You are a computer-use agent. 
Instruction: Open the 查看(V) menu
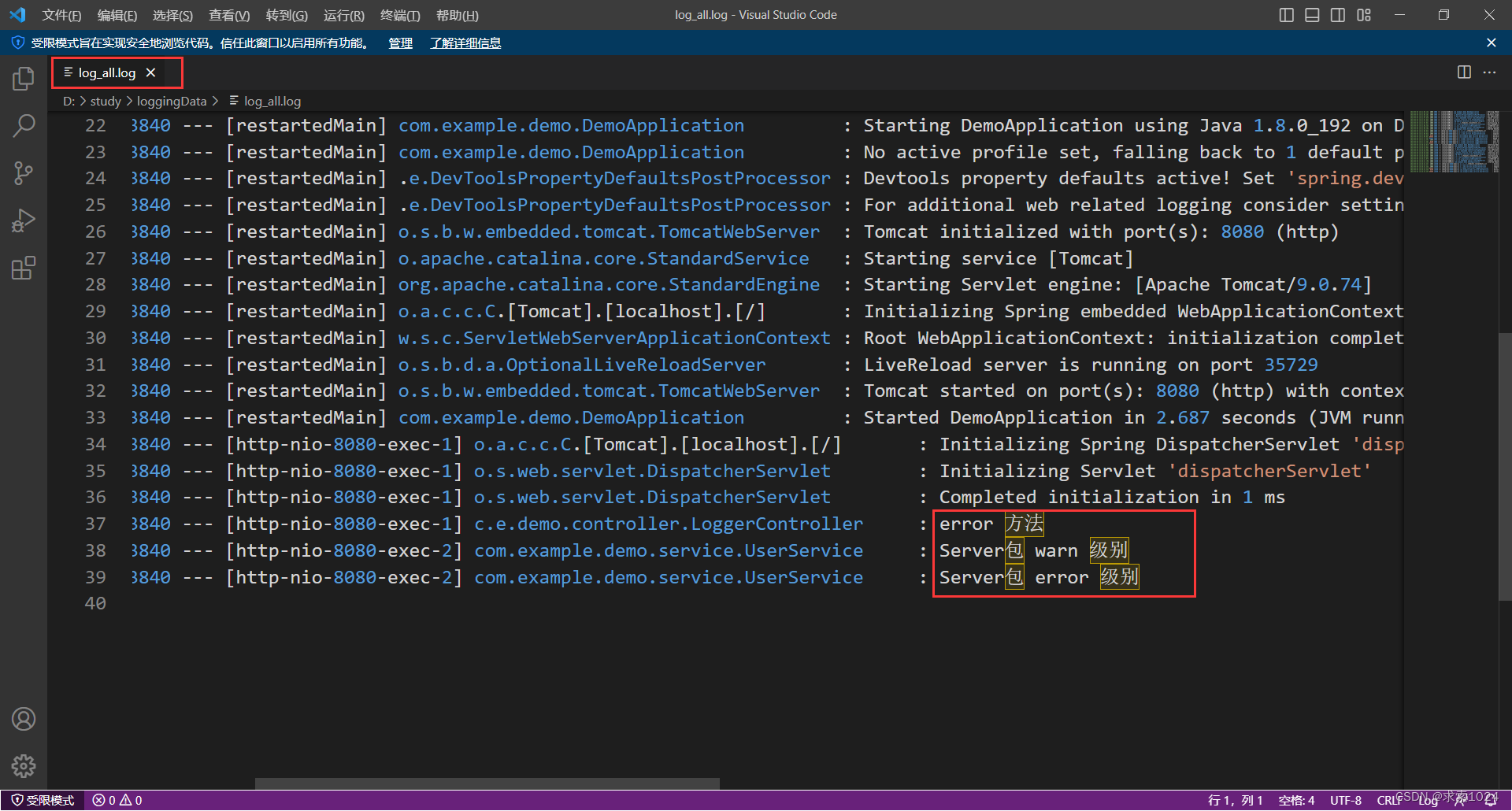click(x=229, y=15)
